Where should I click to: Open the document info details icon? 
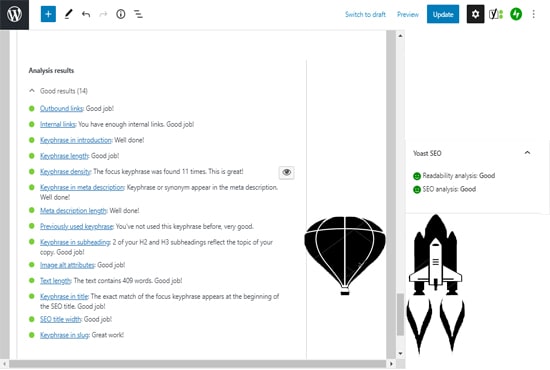(x=121, y=14)
